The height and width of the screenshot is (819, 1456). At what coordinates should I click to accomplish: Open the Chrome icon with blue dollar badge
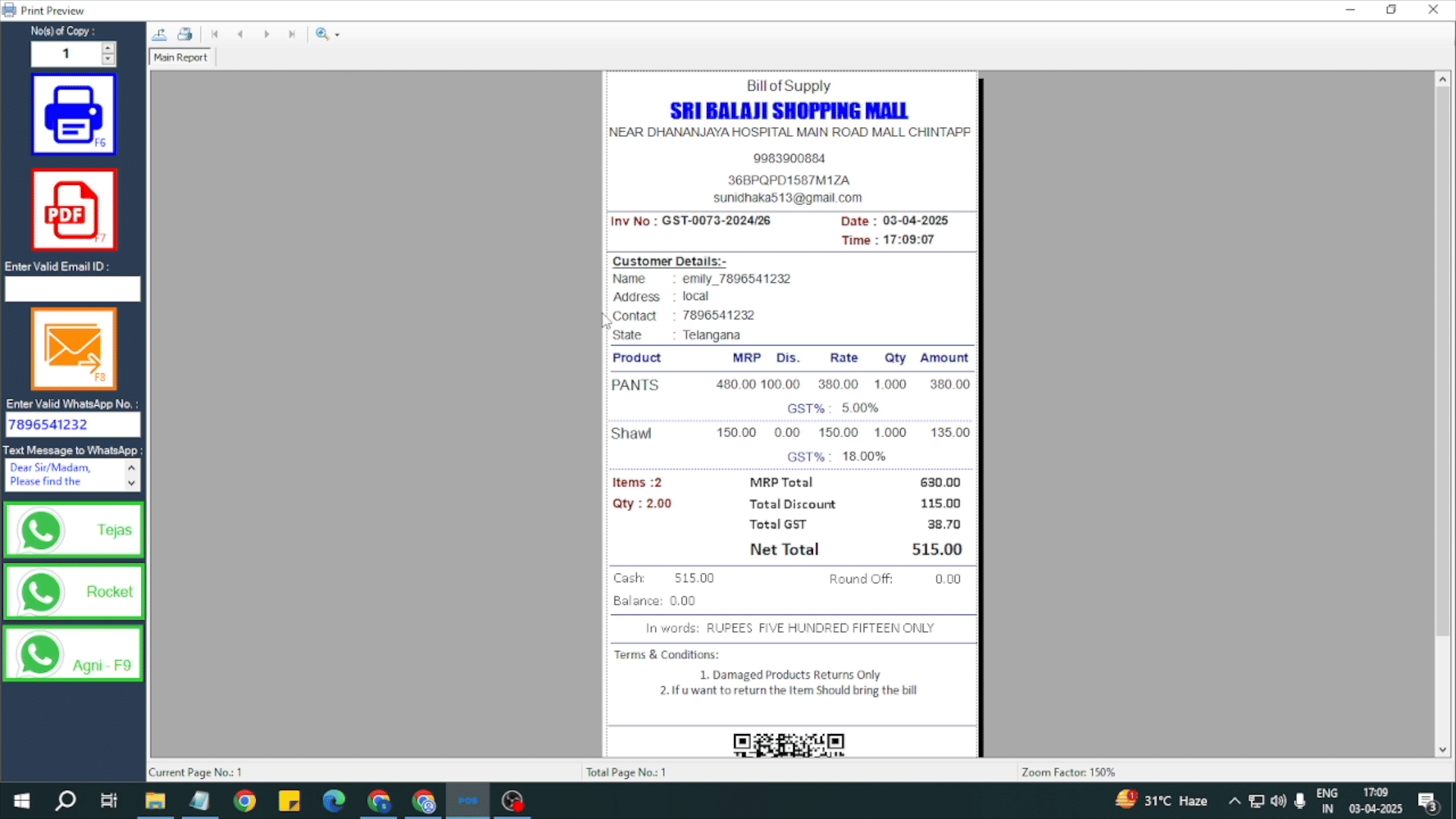pos(378,801)
